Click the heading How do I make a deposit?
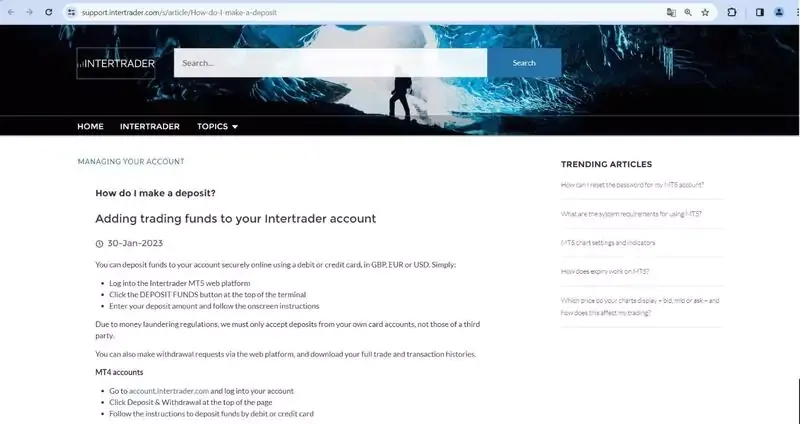Screen dimensions: 800x424 point(155,193)
